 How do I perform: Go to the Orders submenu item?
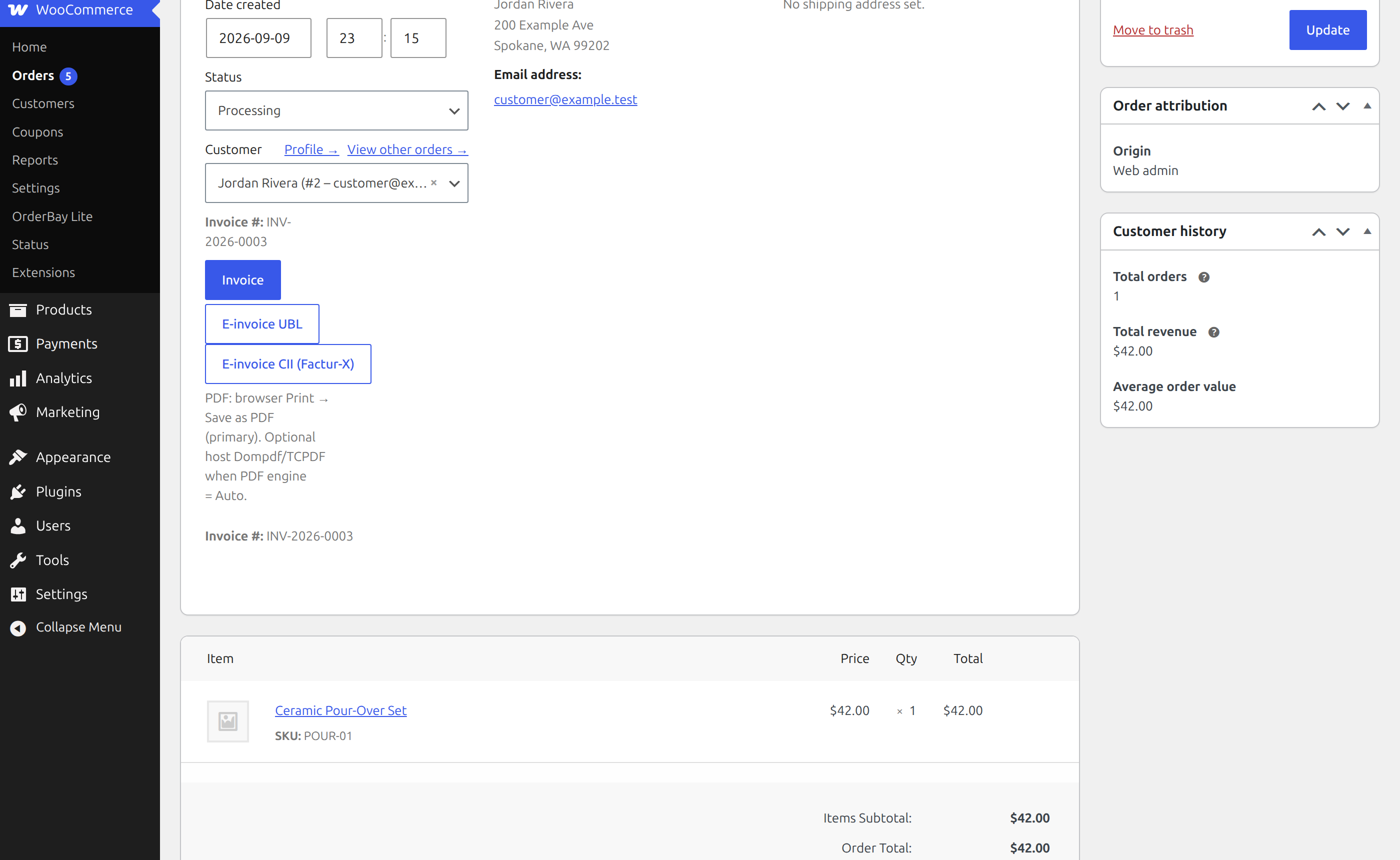point(33,75)
